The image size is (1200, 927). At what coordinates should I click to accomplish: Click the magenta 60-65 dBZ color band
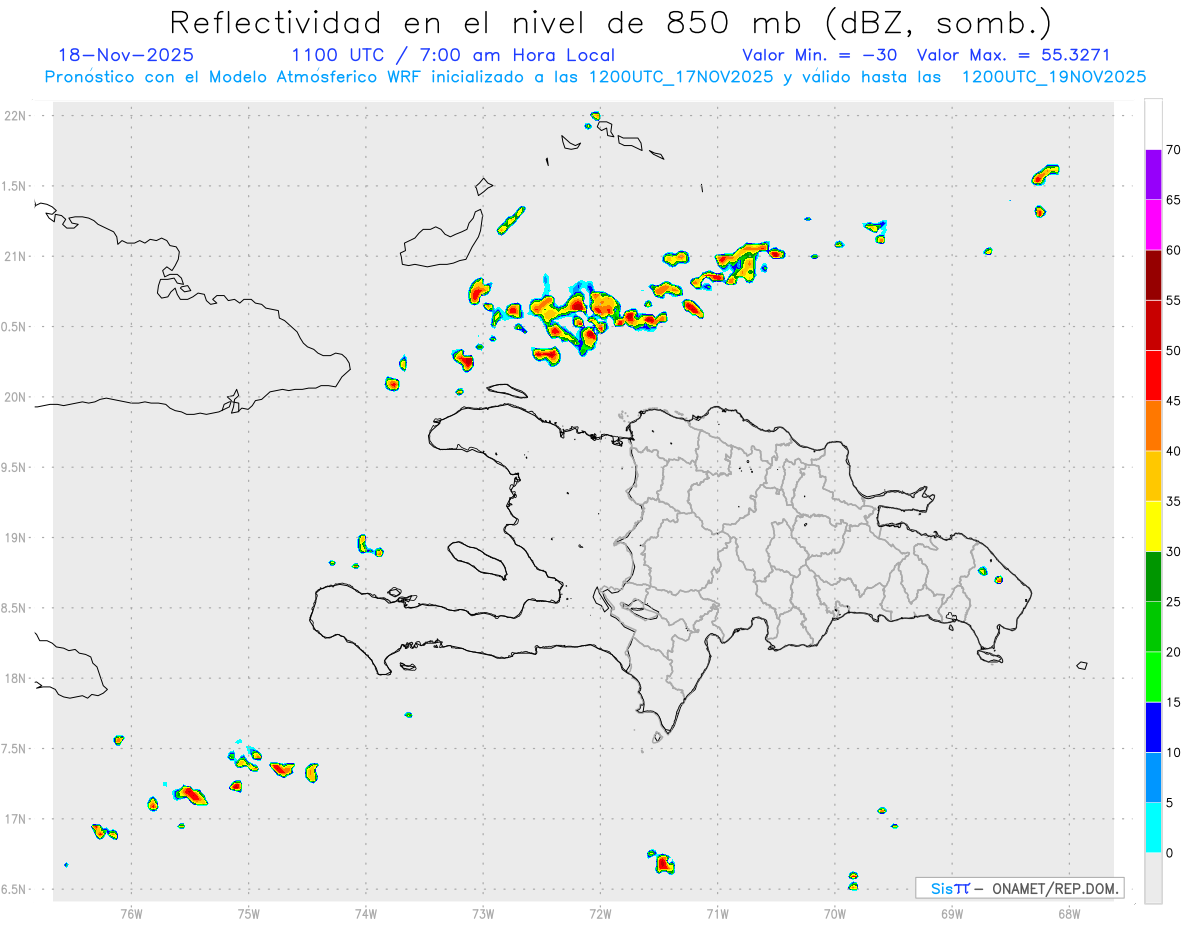tap(1153, 225)
